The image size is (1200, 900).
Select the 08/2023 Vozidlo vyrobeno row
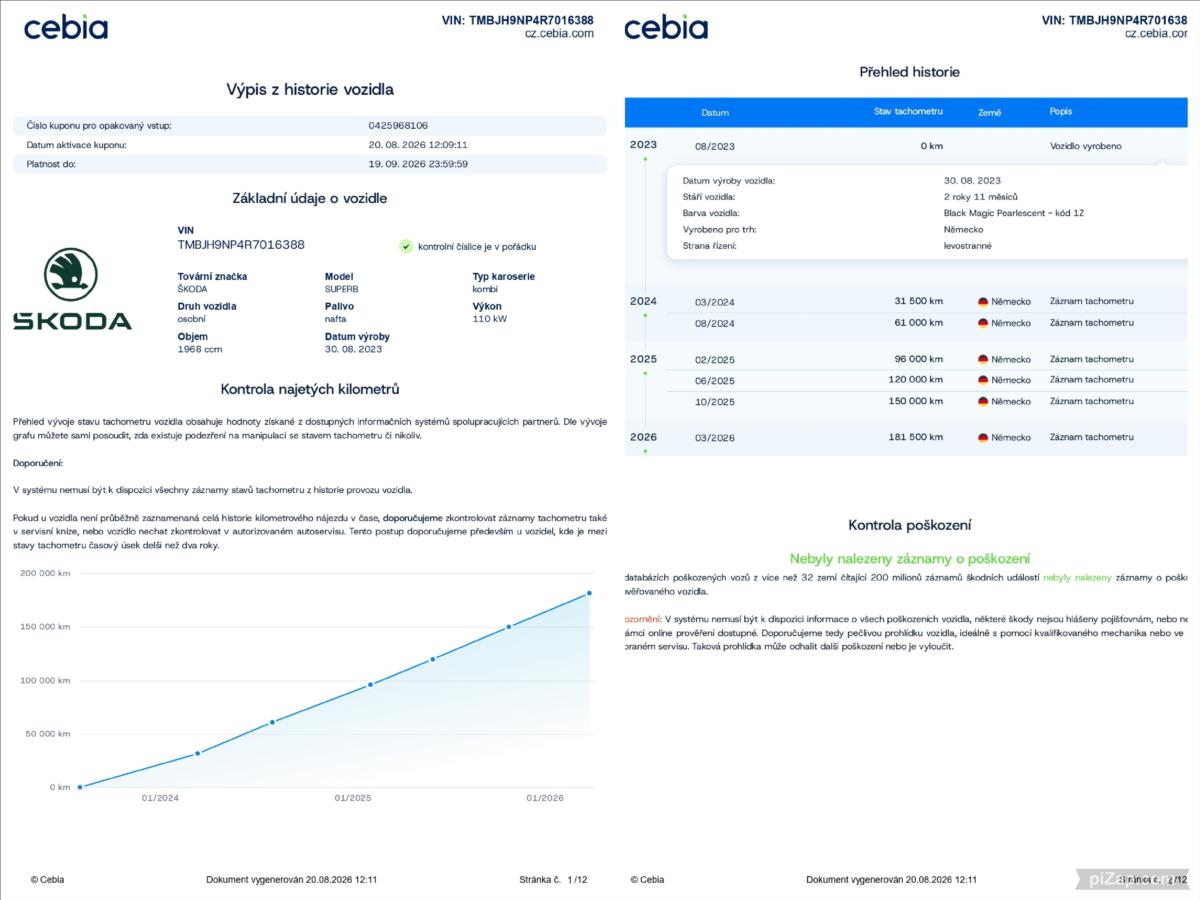(x=912, y=146)
